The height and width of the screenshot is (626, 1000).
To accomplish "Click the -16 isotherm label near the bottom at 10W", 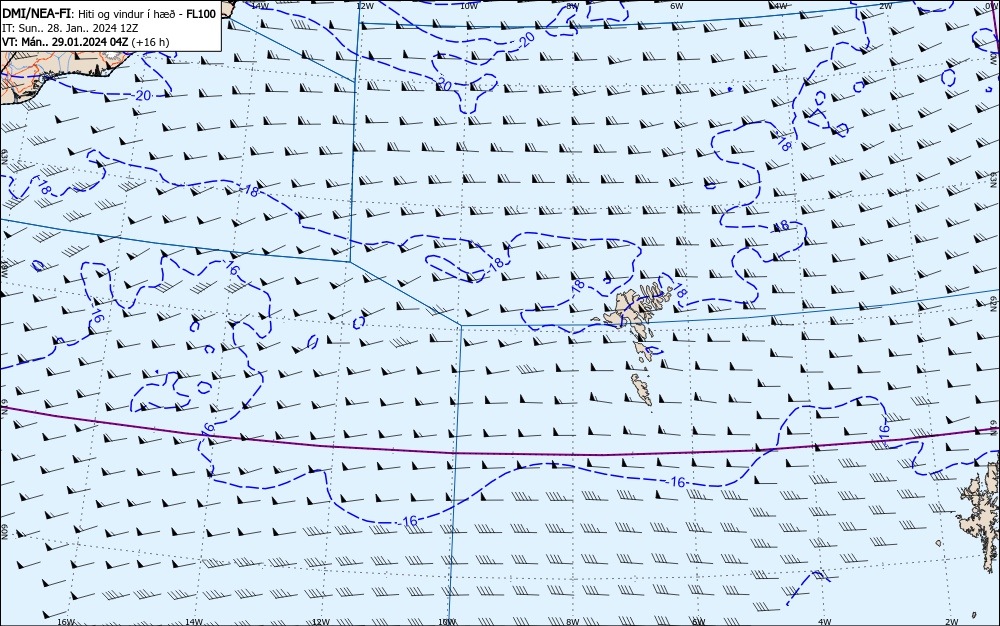I will 409,521.
